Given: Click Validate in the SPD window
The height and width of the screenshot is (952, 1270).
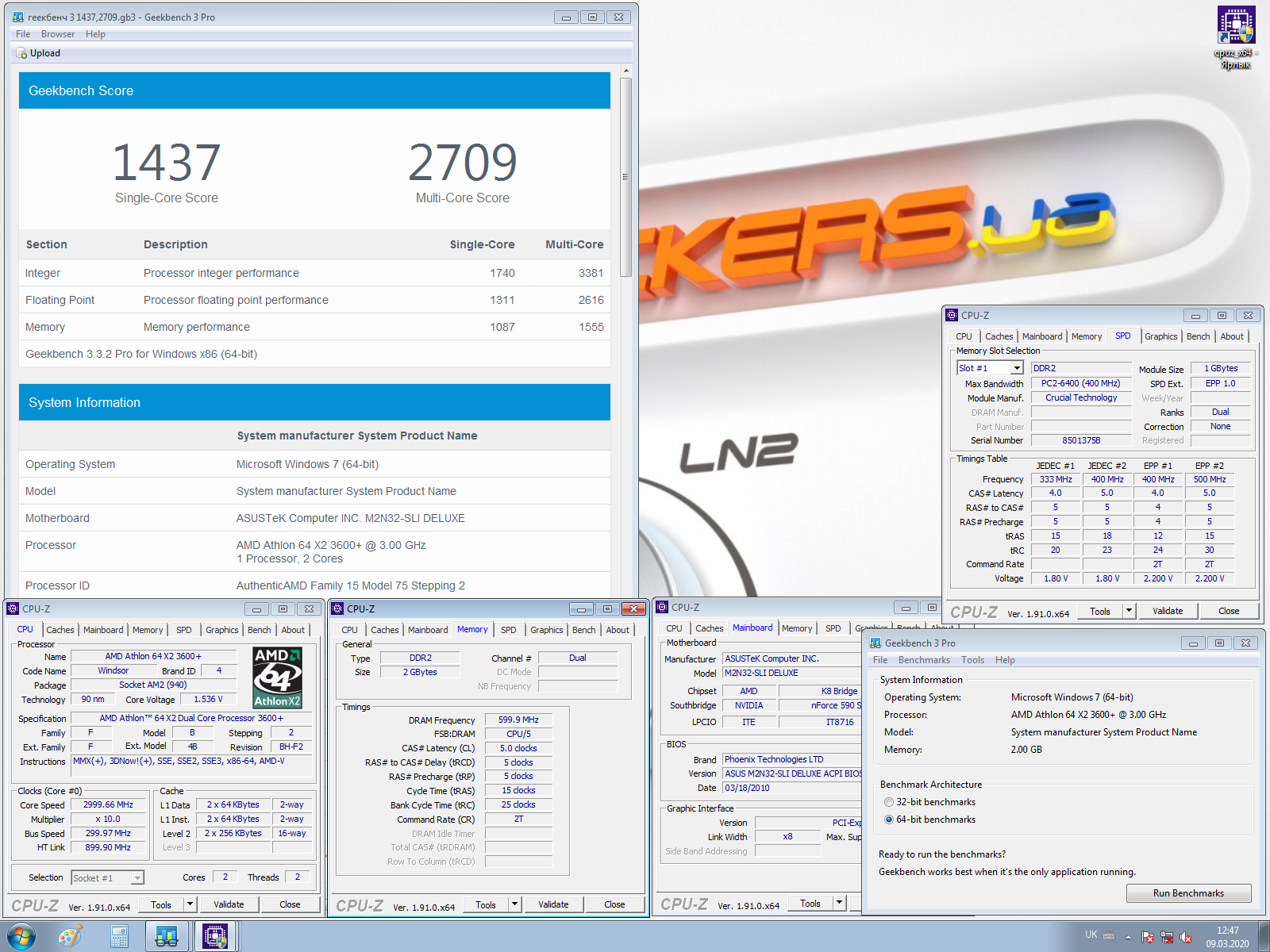Looking at the screenshot, I should (1168, 611).
